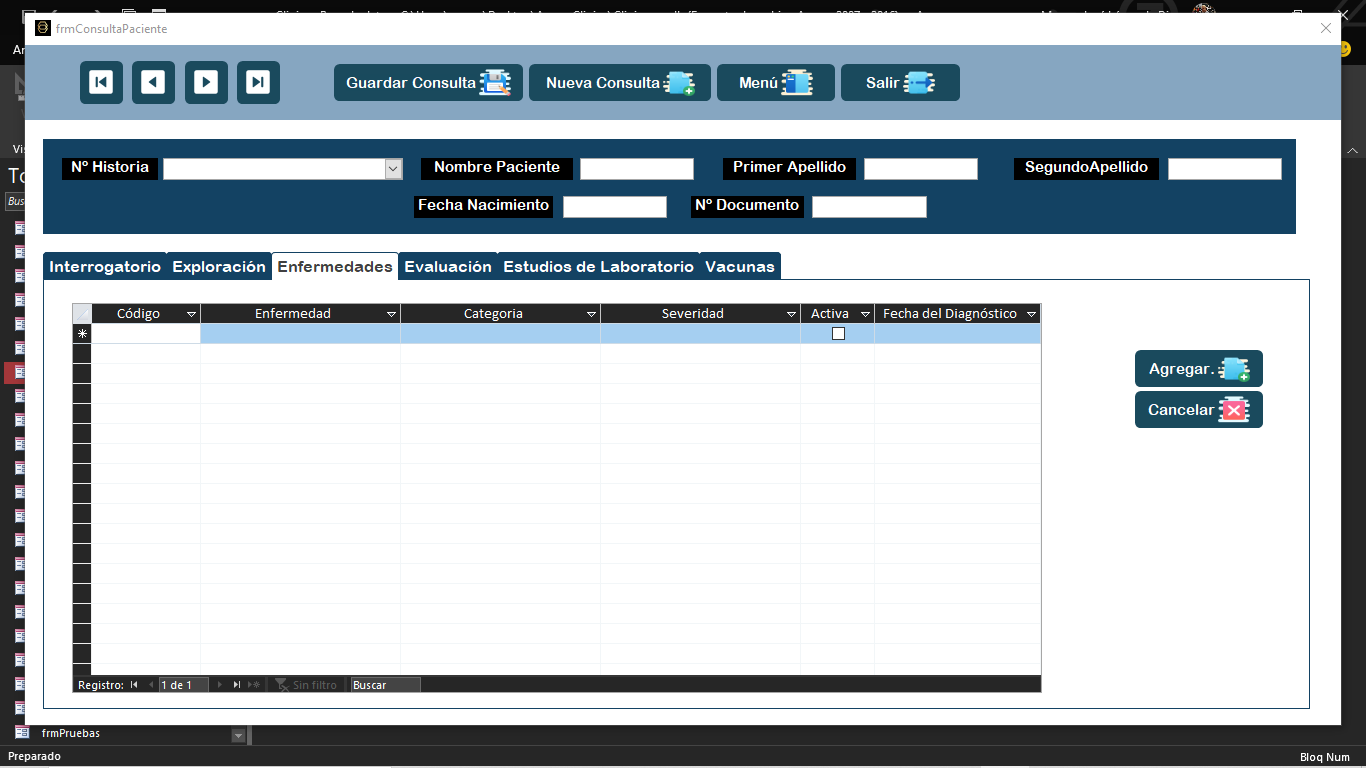Click the Cancelar button
This screenshot has width=1366, height=768.
coord(1199,410)
